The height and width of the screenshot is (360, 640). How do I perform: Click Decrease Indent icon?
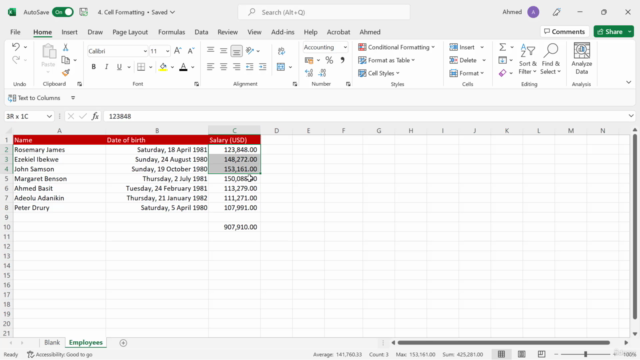click(249, 67)
